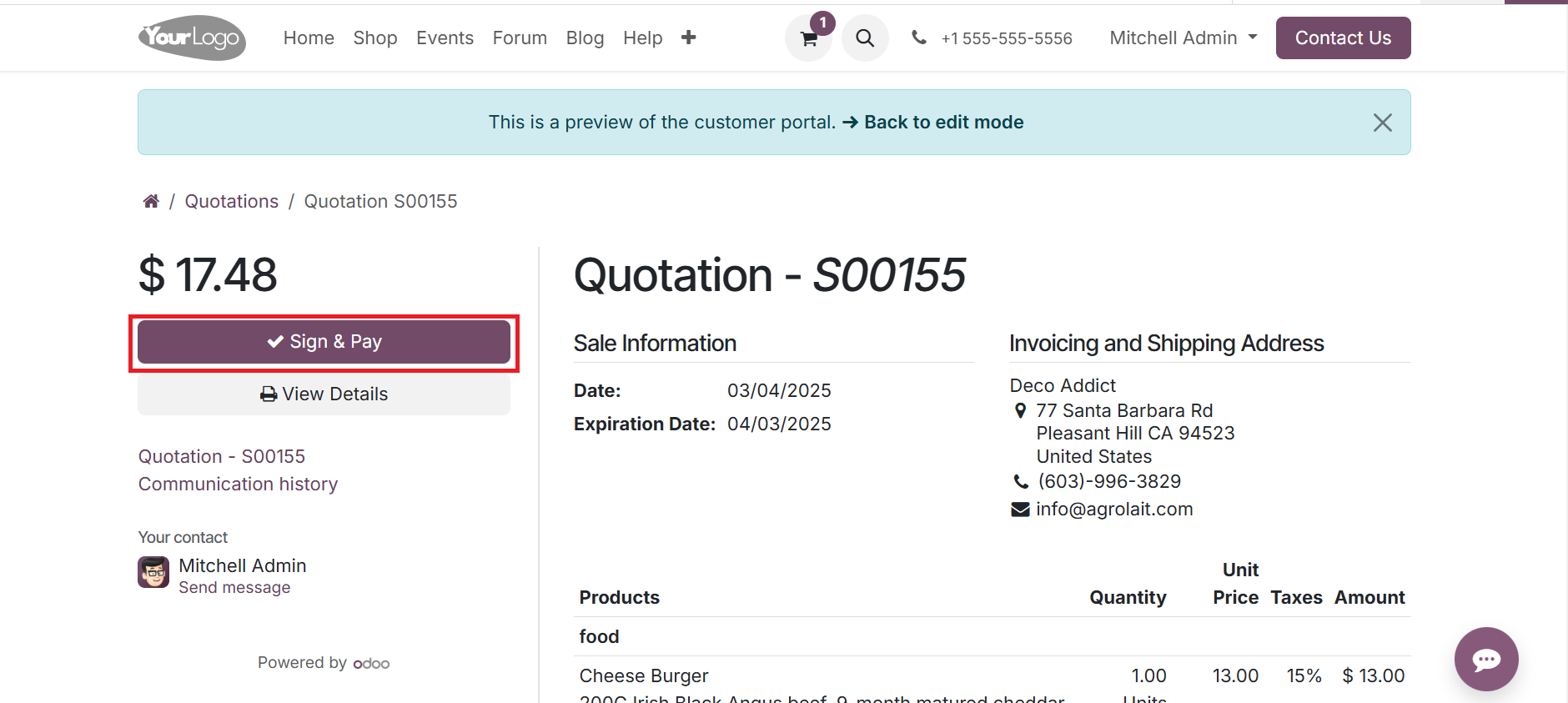The width and height of the screenshot is (1568, 703).
Task: Go to the Events menu
Action: 445,38
